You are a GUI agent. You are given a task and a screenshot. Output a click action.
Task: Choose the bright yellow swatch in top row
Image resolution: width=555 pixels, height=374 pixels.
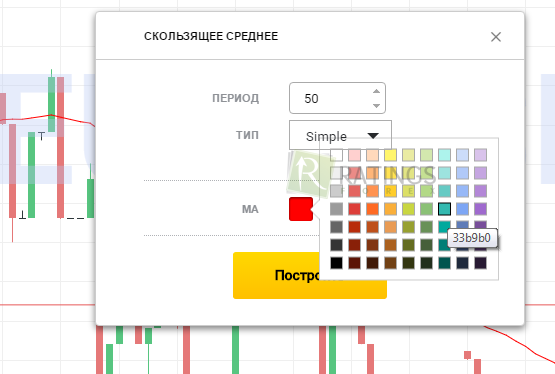click(x=390, y=155)
